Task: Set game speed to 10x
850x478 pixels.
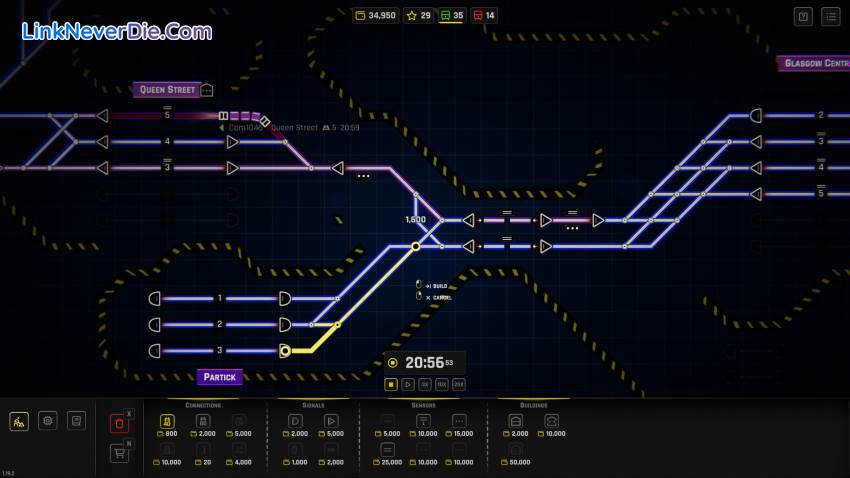Action: (x=441, y=384)
